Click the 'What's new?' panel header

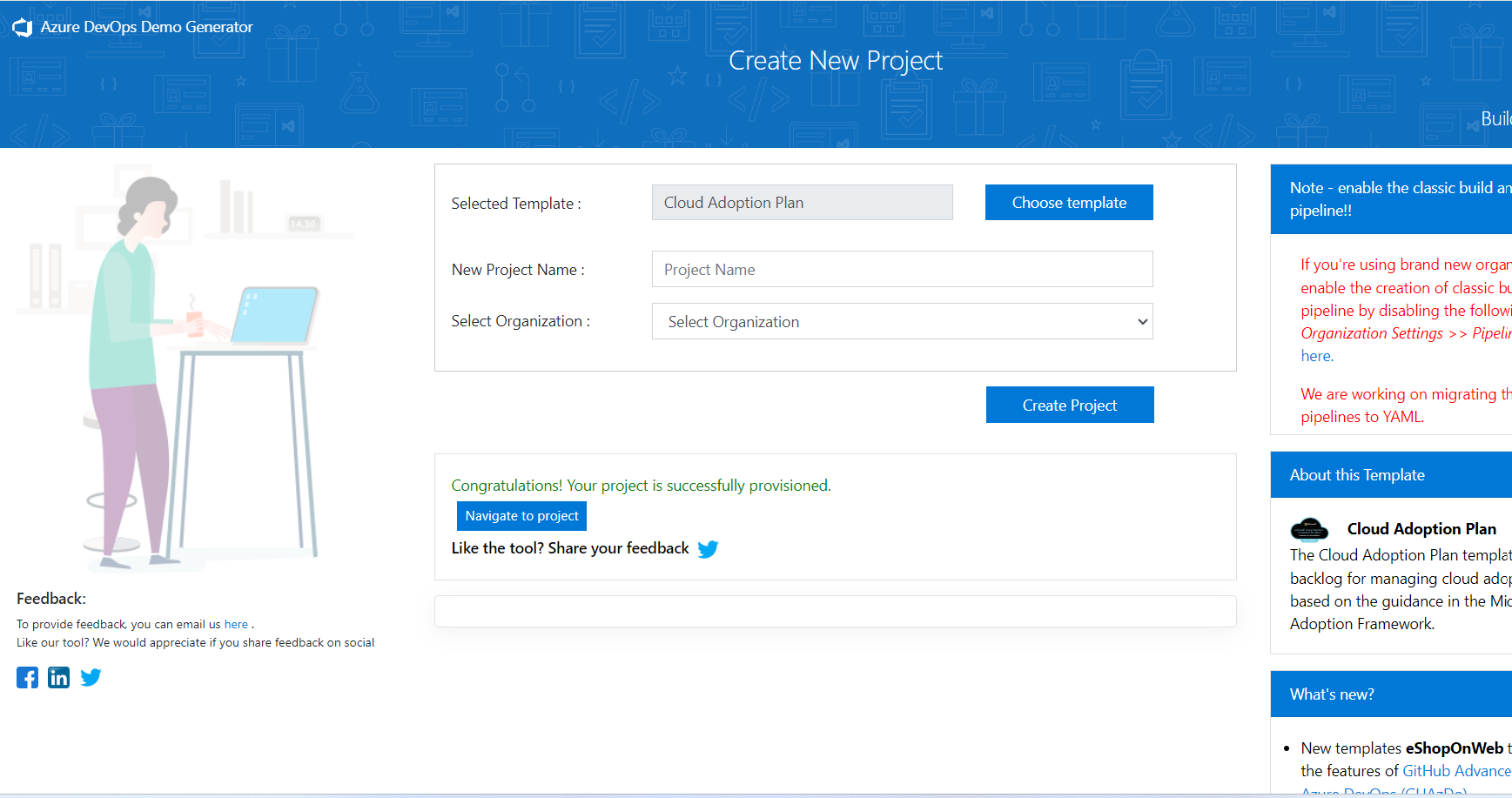[1391, 694]
